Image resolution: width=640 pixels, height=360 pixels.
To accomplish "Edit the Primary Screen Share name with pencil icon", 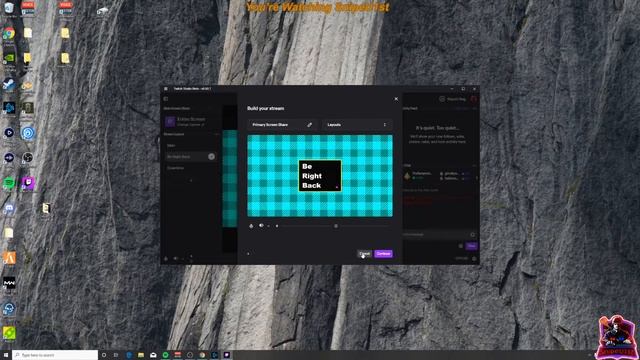I will [x=309, y=124].
